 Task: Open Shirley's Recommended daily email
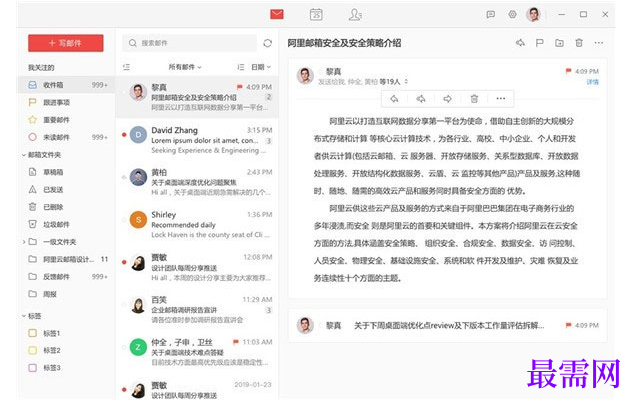[x=197, y=225]
